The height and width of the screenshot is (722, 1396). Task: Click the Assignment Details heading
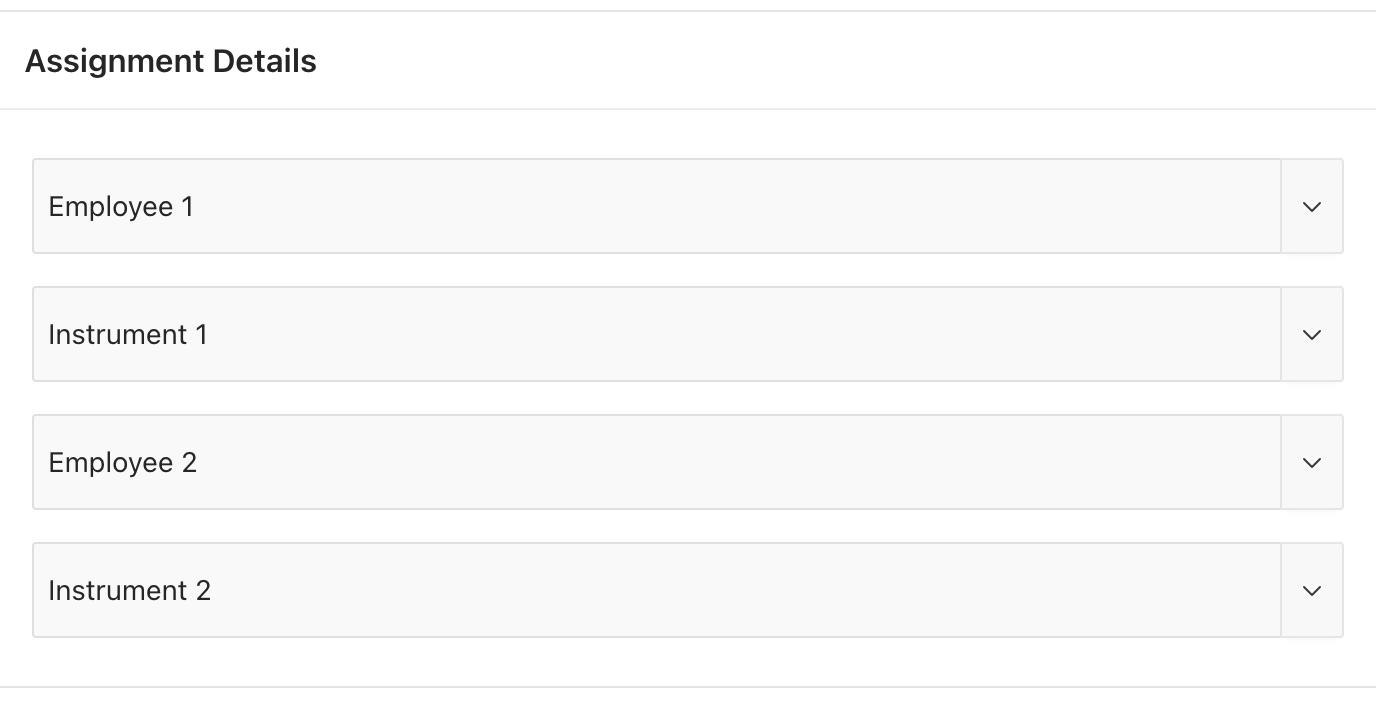point(171,61)
